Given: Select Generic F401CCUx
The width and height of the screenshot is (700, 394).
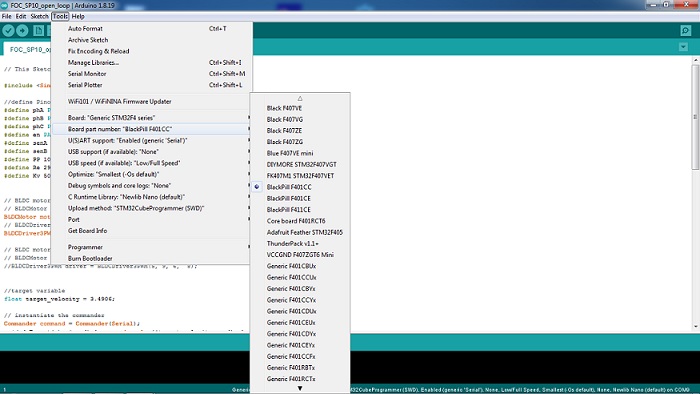Looking at the screenshot, I should pyautogui.click(x=300, y=278).
